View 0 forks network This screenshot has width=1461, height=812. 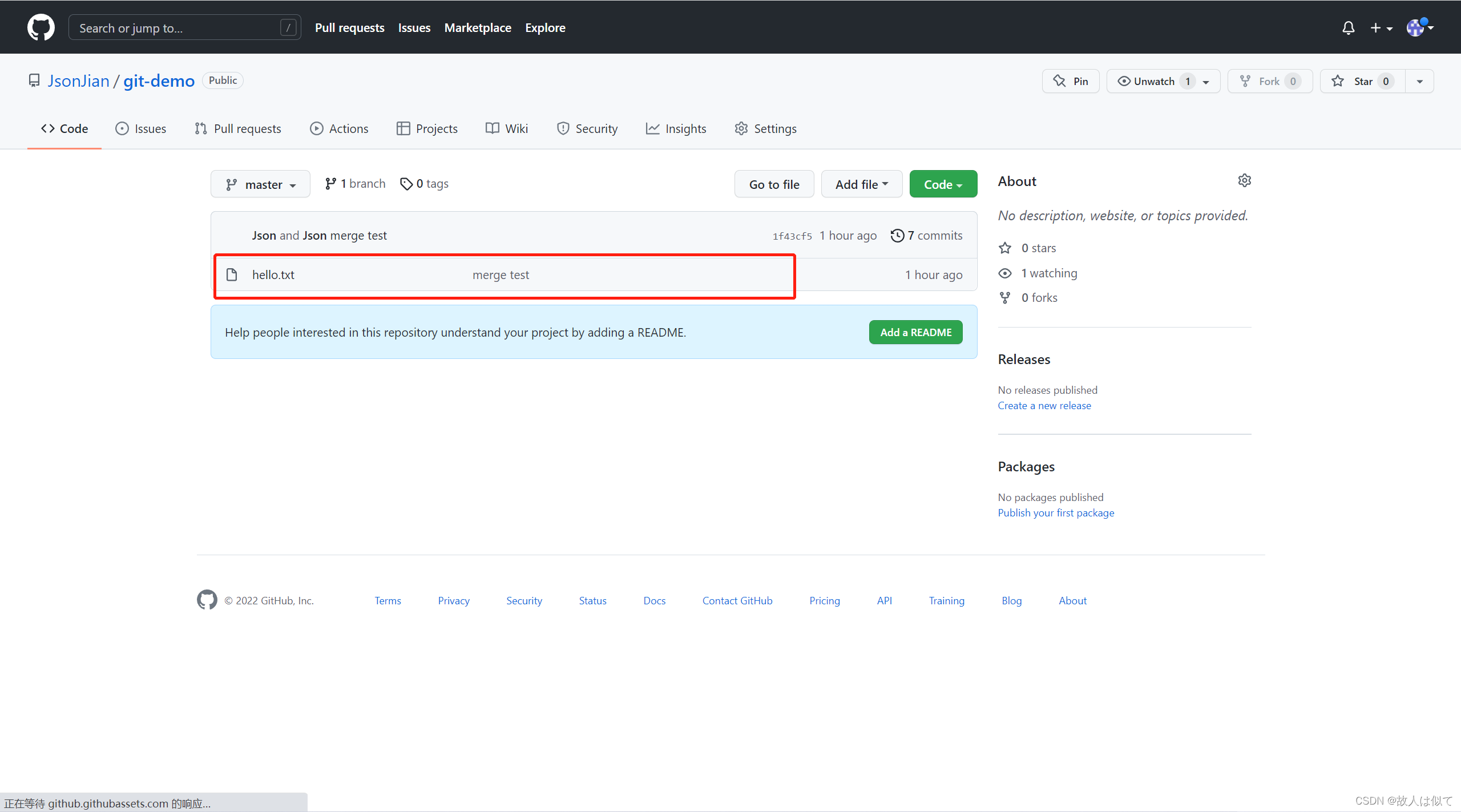(x=1028, y=297)
